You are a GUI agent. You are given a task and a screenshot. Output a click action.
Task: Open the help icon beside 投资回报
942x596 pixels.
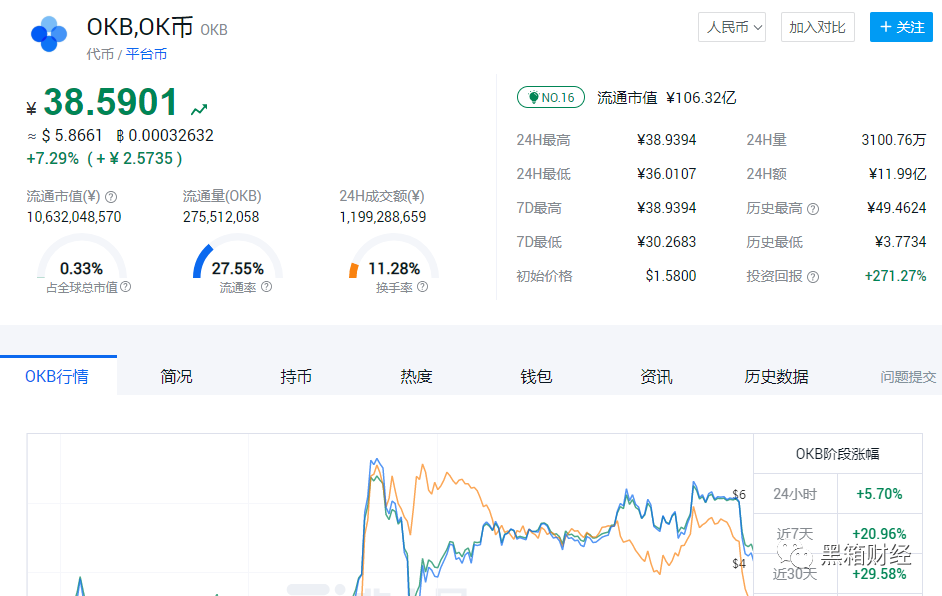812,276
